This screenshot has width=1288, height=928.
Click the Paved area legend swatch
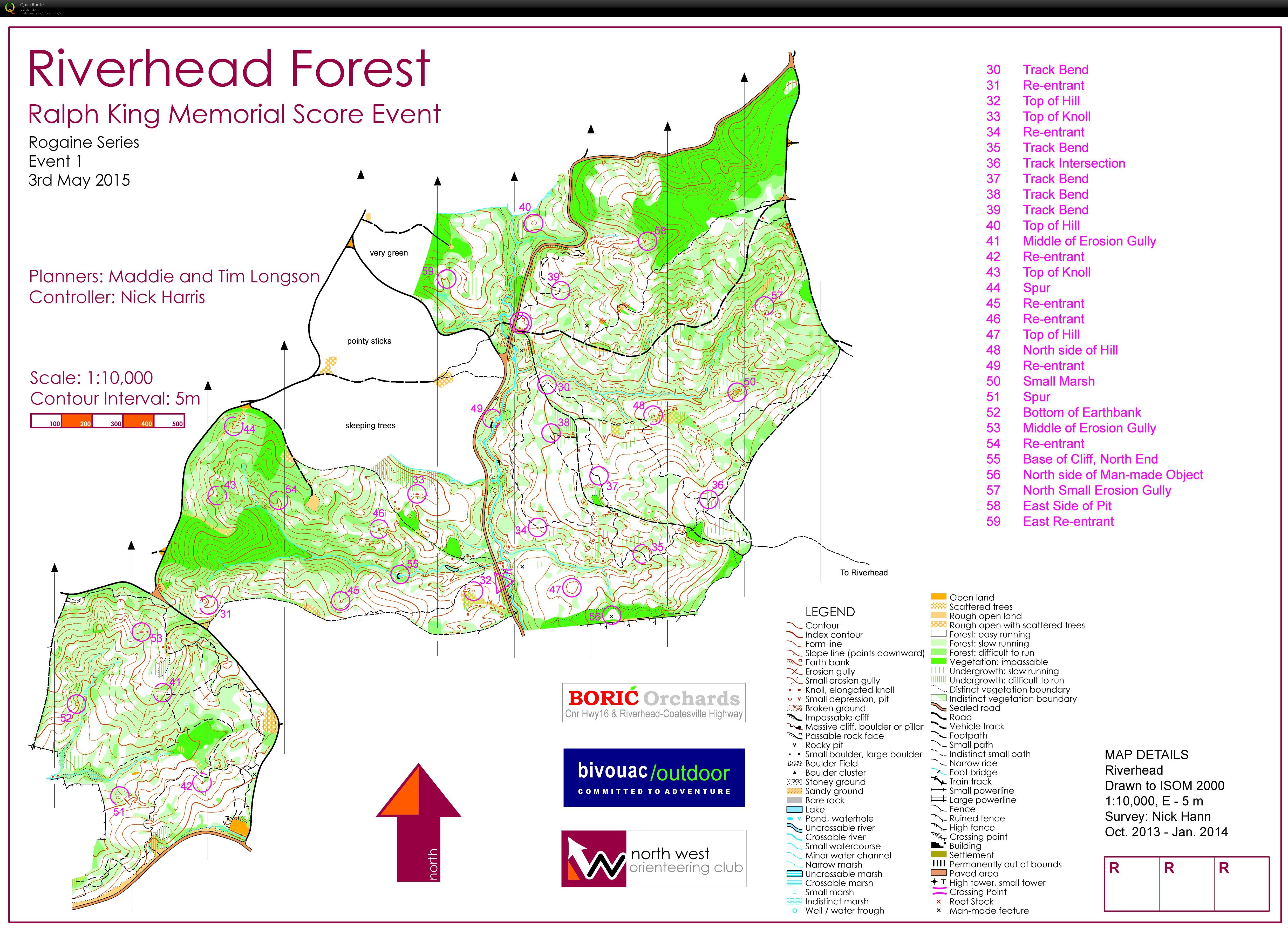(939, 873)
